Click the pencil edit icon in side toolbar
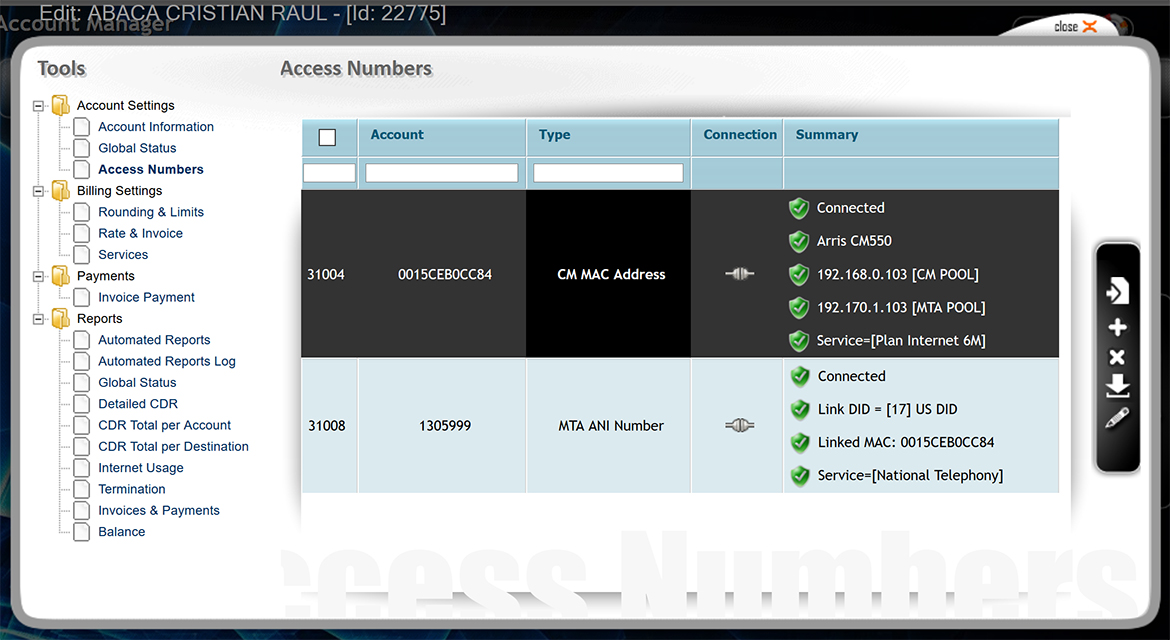 click(1117, 418)
